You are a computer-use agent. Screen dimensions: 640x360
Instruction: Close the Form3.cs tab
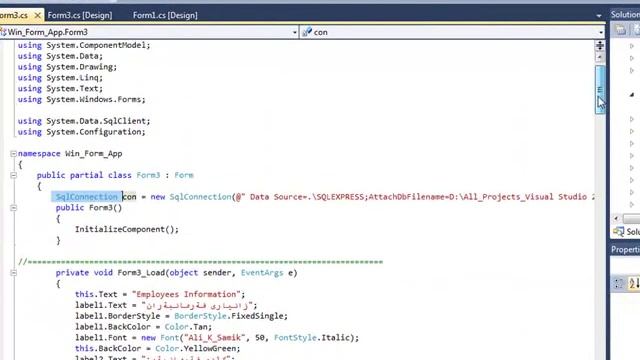(38, 16)
